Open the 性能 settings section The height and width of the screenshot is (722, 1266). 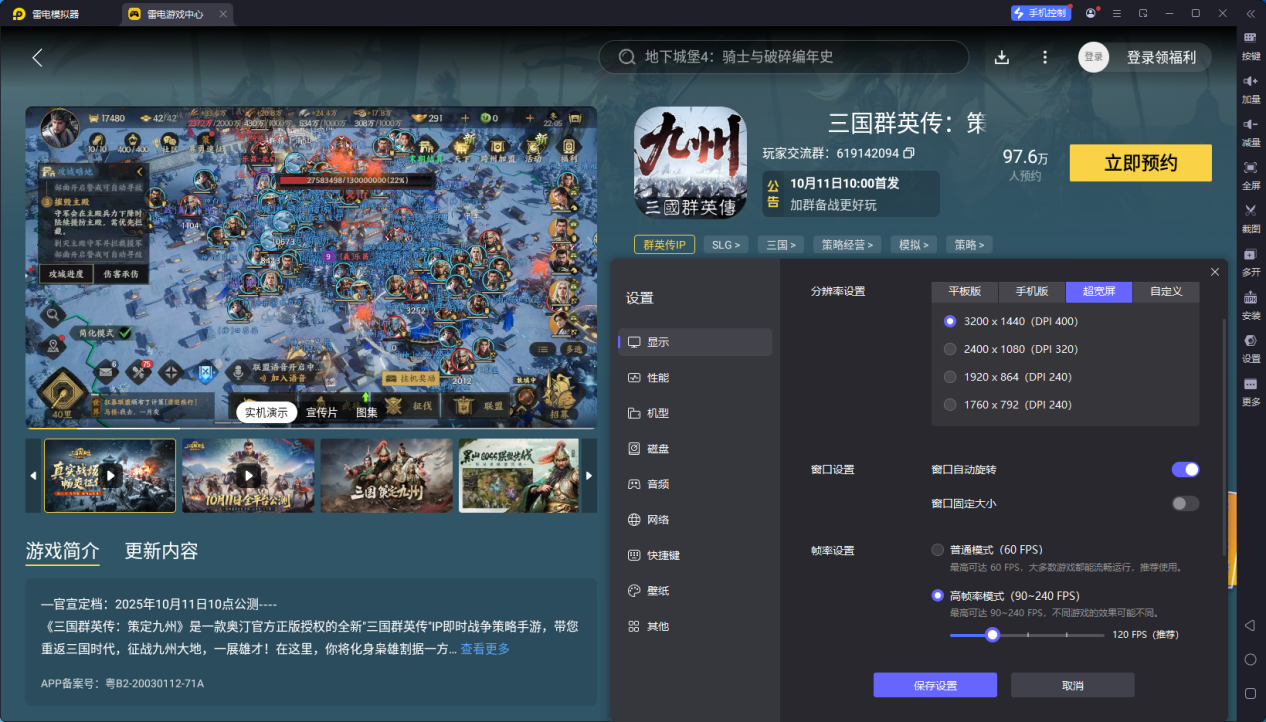tap(657, 378)
